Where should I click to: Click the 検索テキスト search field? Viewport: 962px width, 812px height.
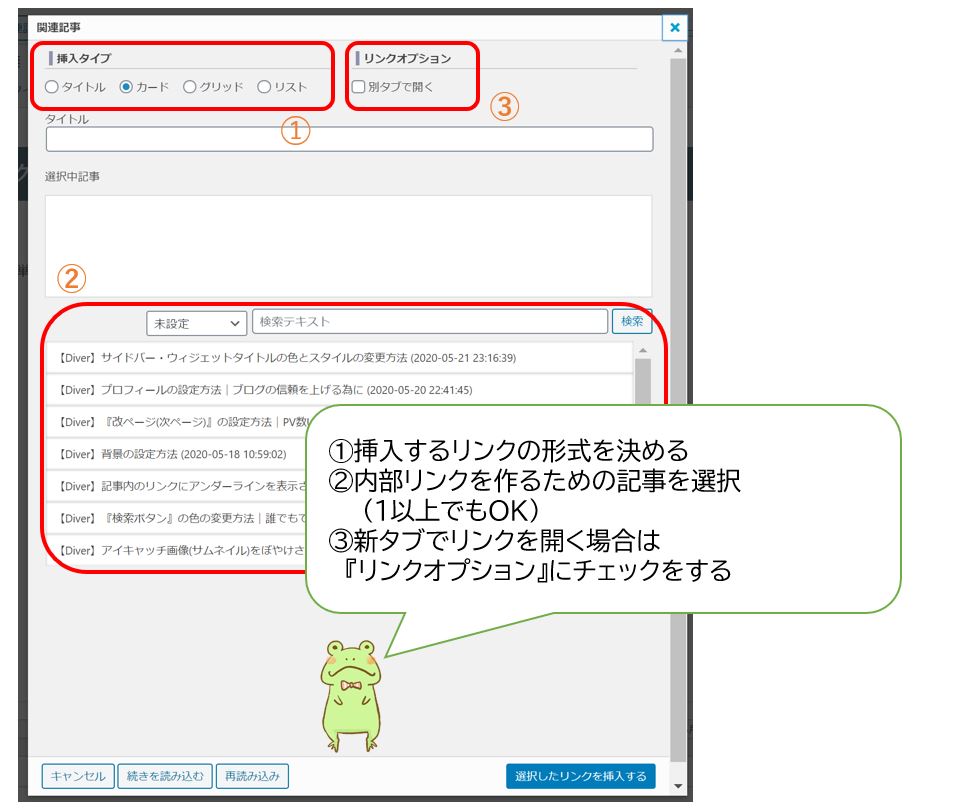pos(429,322)
